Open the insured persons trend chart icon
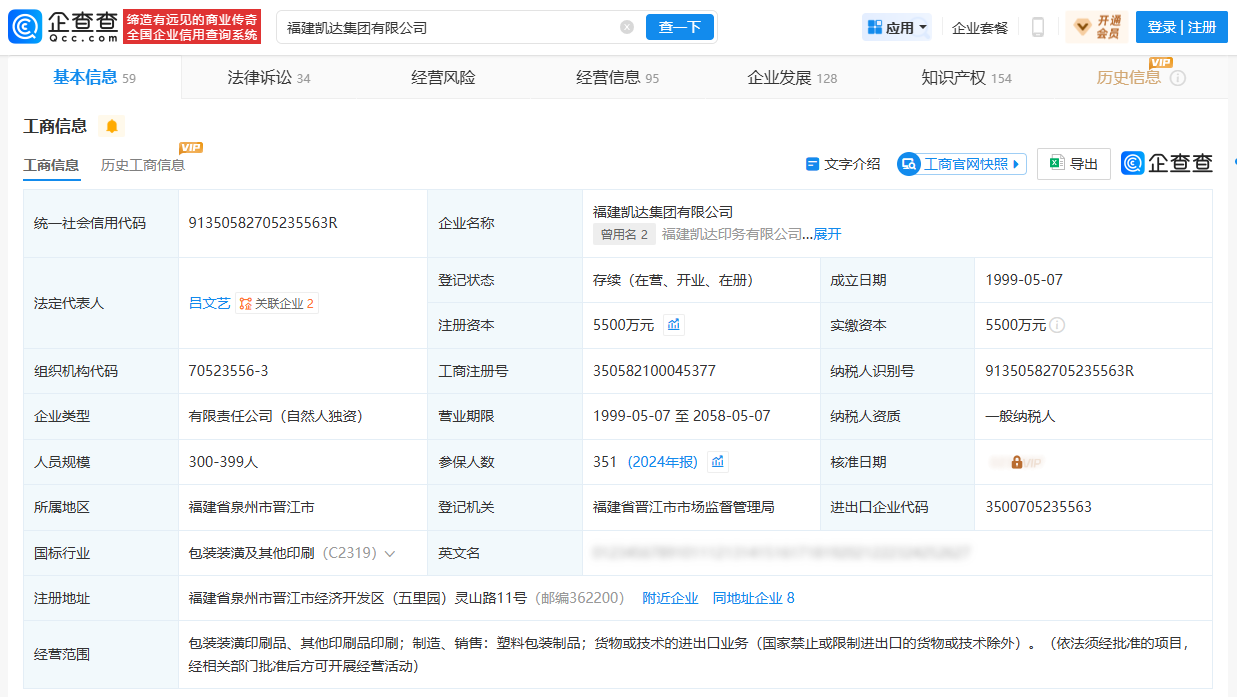Image resolution: width=1237 pixels, height=697 pixels. [x=717, y=462]
